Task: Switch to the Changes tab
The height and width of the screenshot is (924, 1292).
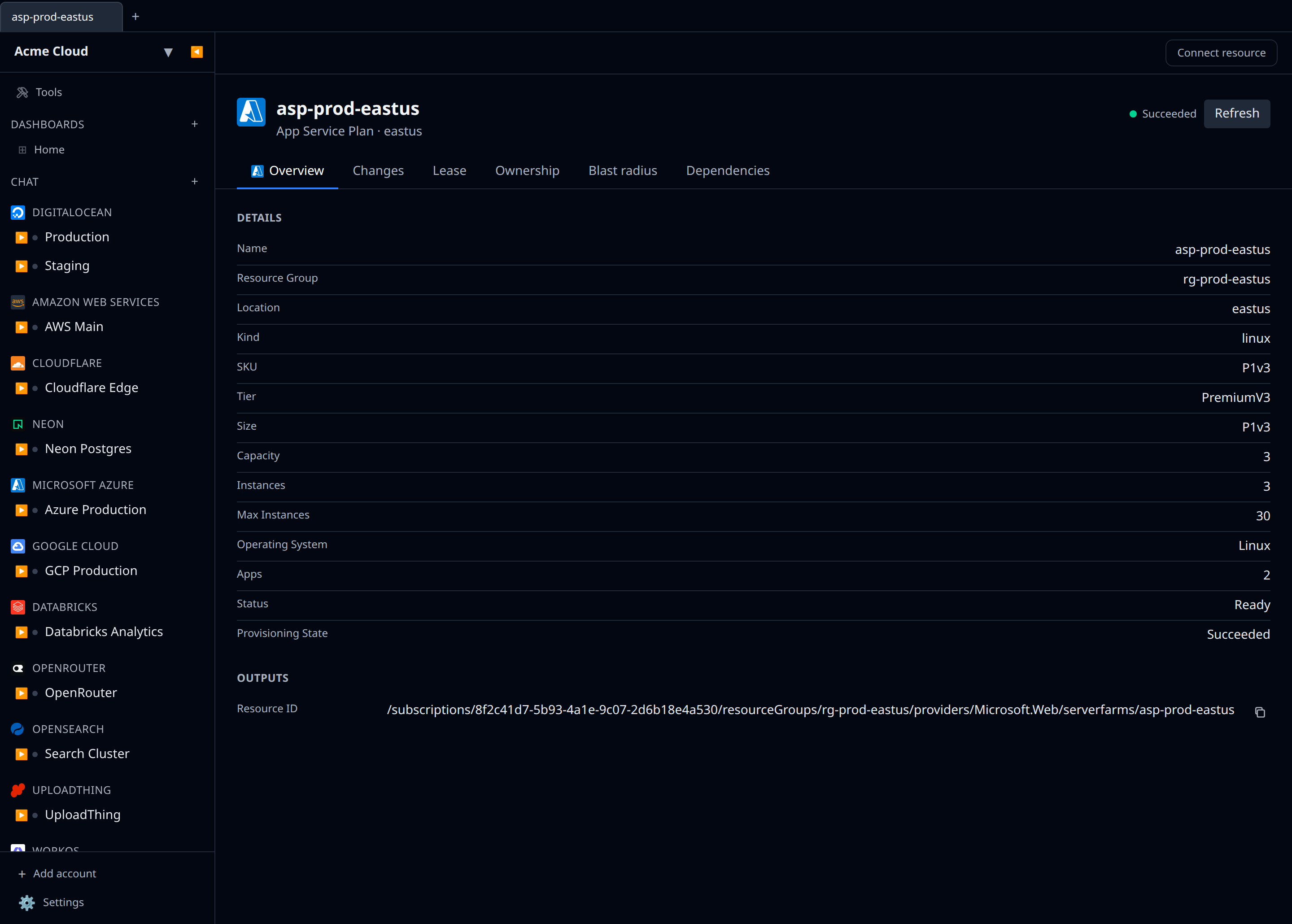Action: point(378,171)
